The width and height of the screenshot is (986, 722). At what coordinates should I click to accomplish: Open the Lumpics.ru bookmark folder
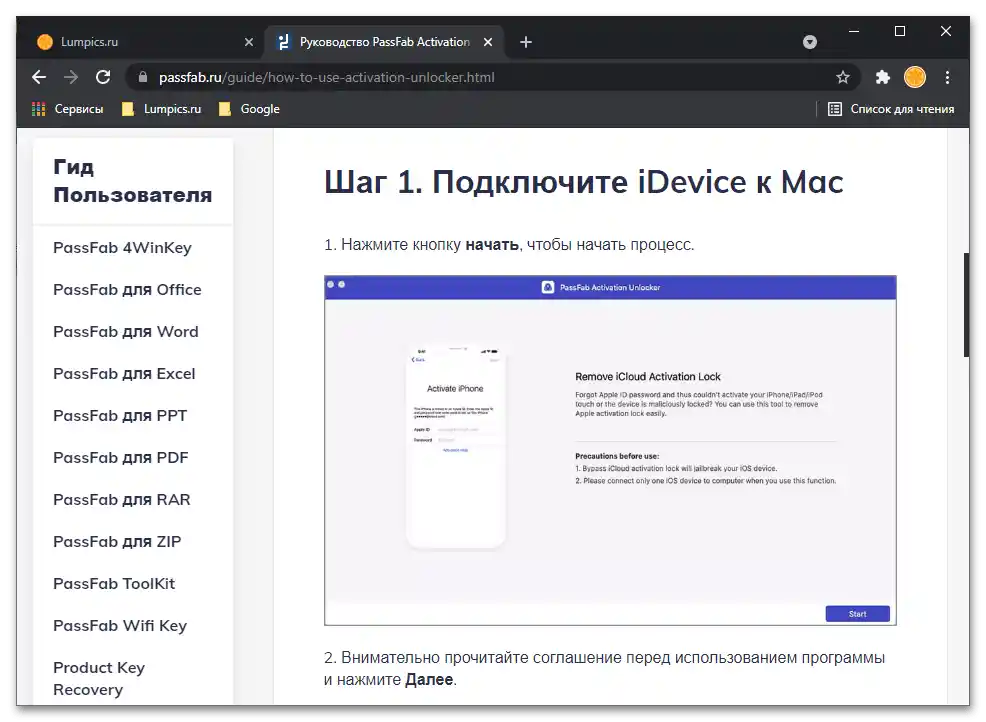pos(162,109)
